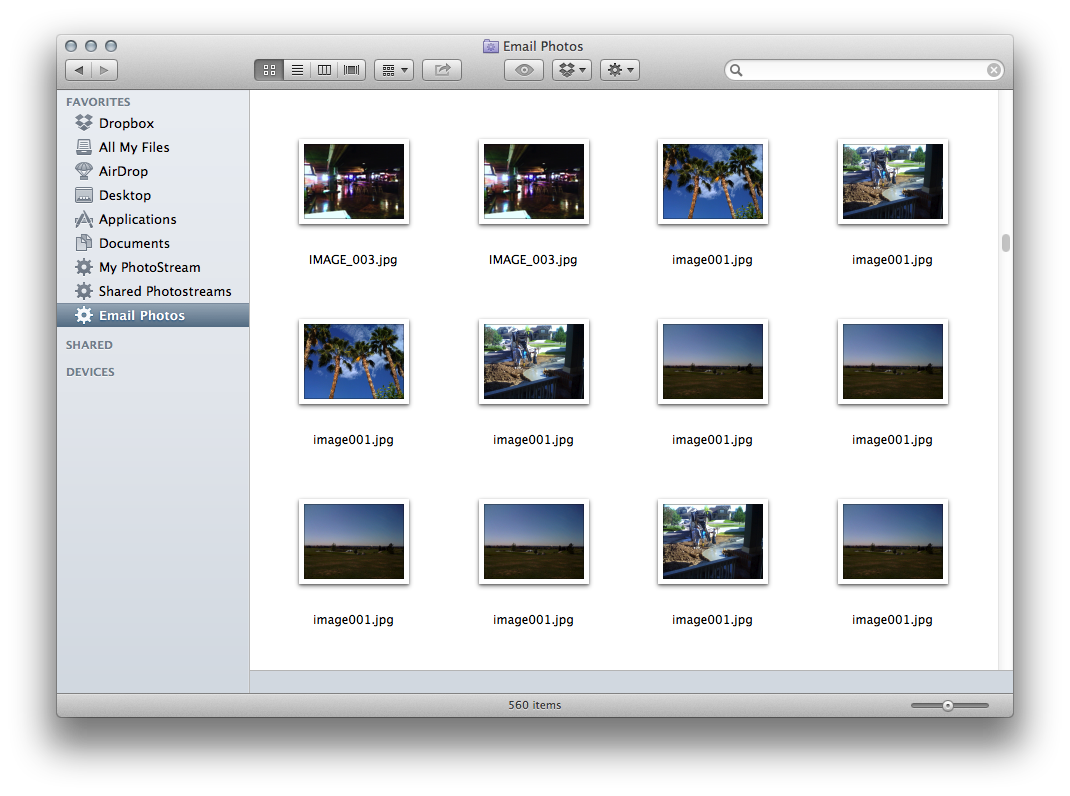Click the Documents sidebar icon
The width and height of the screenshot is (1070, 796).
[x=84, y=243]
